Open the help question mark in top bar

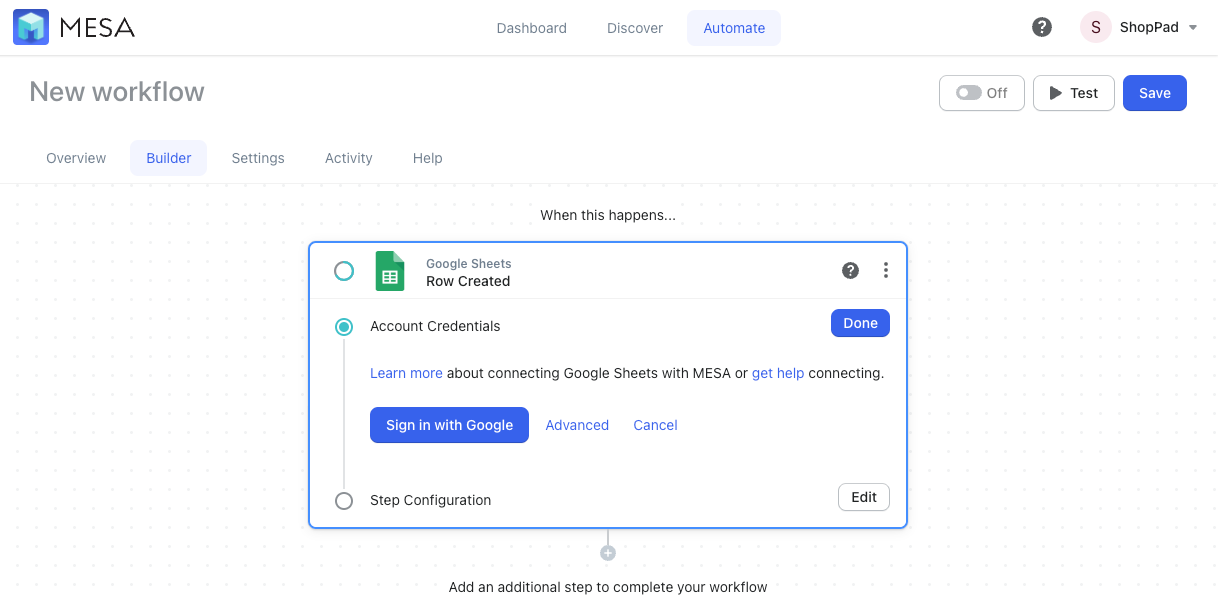tap(1042, 27)
